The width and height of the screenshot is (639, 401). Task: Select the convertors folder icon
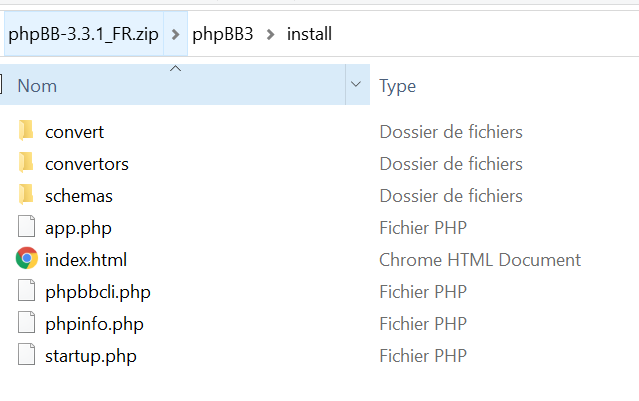(x=26, y=163)
